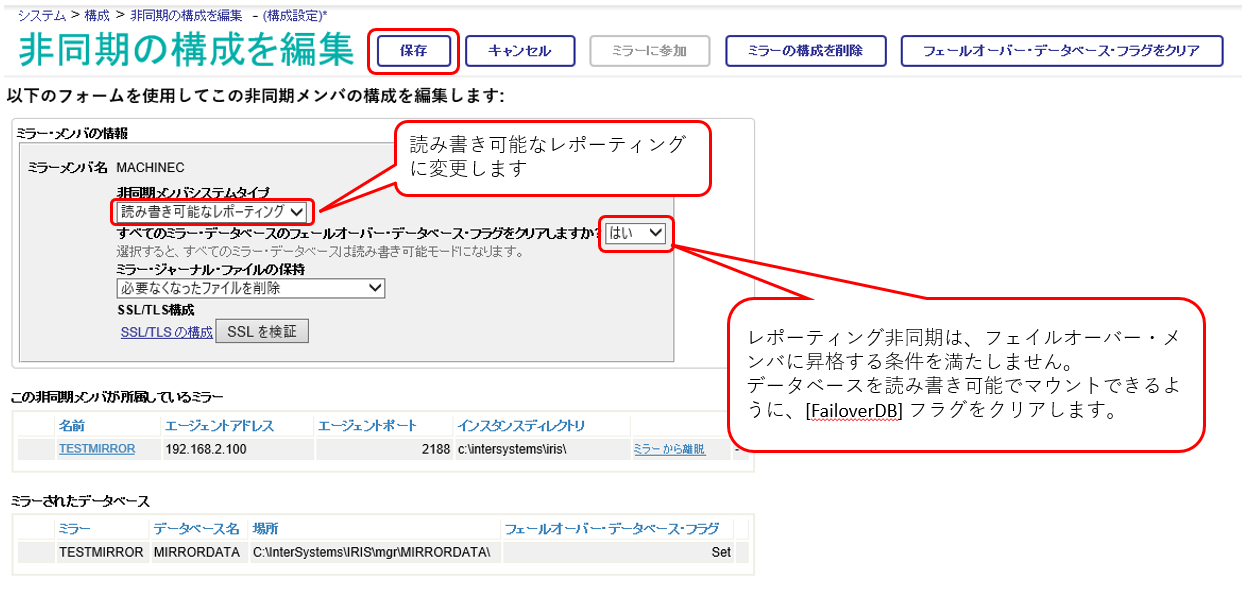Click 非同期の構成を編集 breadcrumb item
This screenshot has height=593, width=1242.
tap(185, 16)
